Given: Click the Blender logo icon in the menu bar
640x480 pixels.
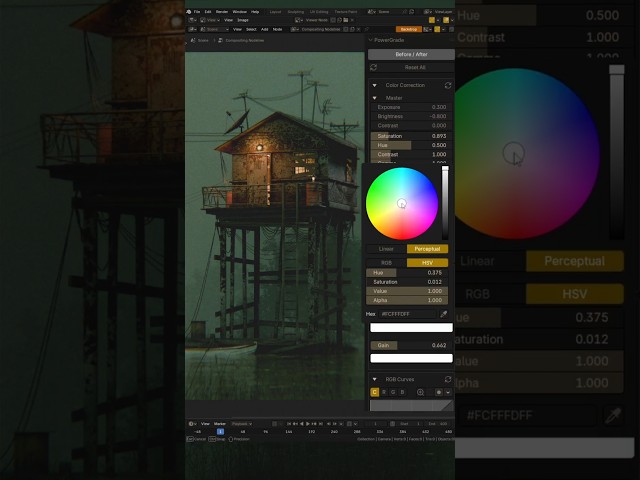Looking at the screenshot, I should click(x=189, y=12).
